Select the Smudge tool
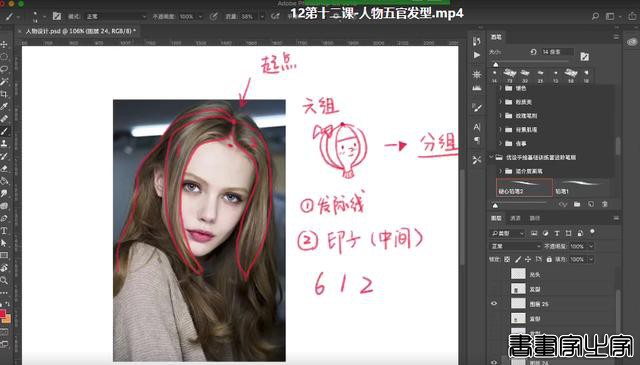The image size is (640, 365). click(4, 193)
